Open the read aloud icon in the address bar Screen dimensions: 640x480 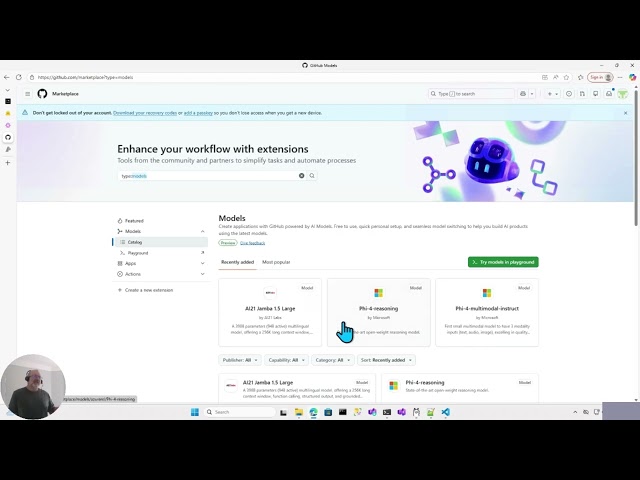tap(556, 77)
